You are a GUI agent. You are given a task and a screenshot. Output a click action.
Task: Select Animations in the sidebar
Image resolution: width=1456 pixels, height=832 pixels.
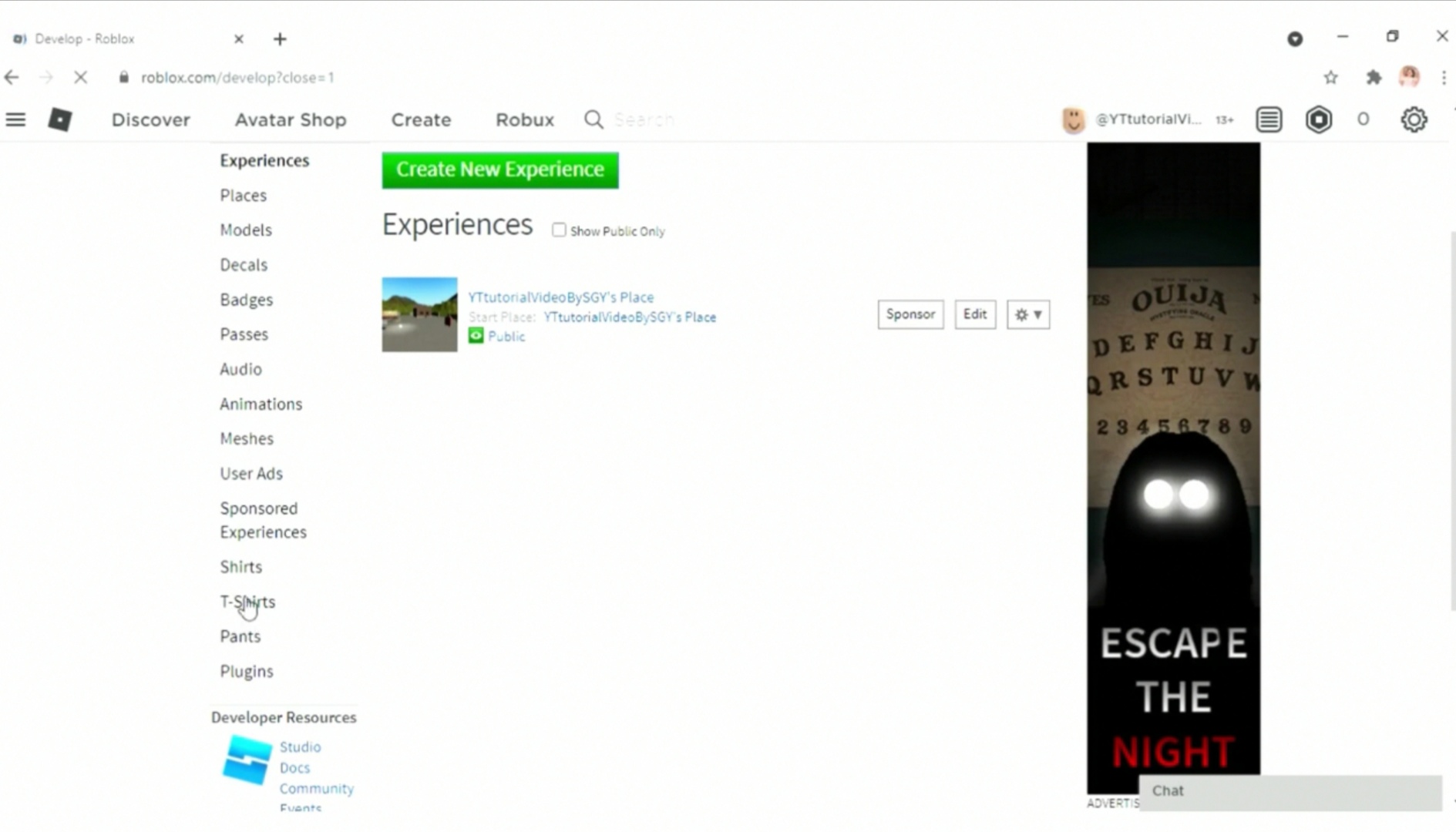click(x=261, y=404)
